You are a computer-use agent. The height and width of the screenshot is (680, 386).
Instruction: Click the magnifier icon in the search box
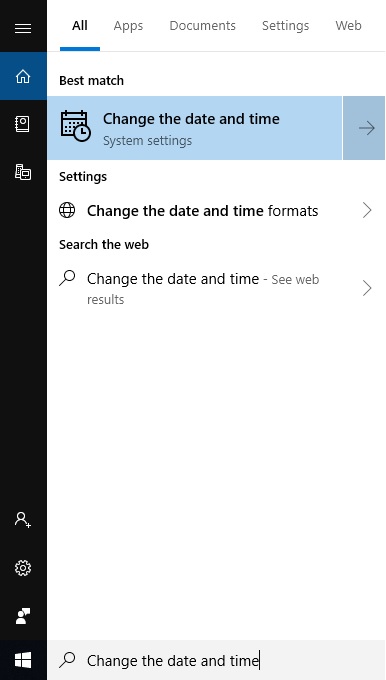pos(67,660)
